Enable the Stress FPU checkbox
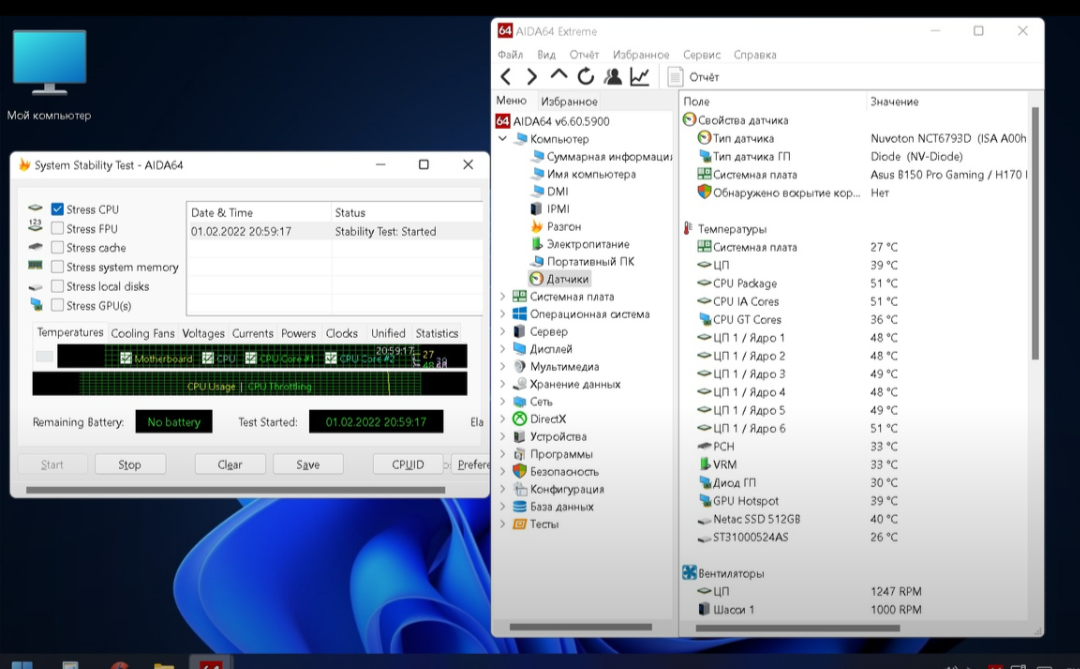 [57, 228]
